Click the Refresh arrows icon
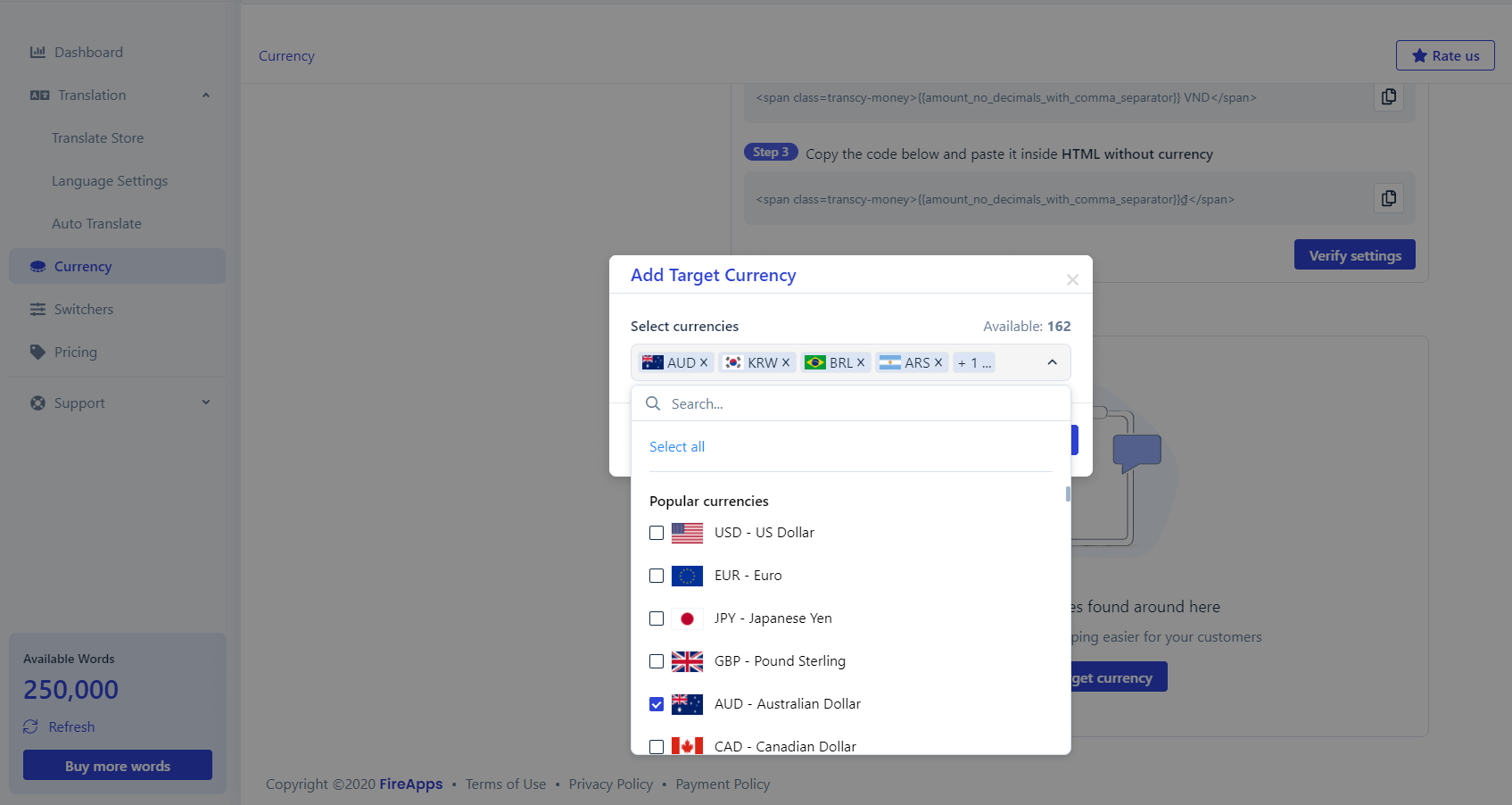Viewport: 1512px width, 805px height. [30, 727]
